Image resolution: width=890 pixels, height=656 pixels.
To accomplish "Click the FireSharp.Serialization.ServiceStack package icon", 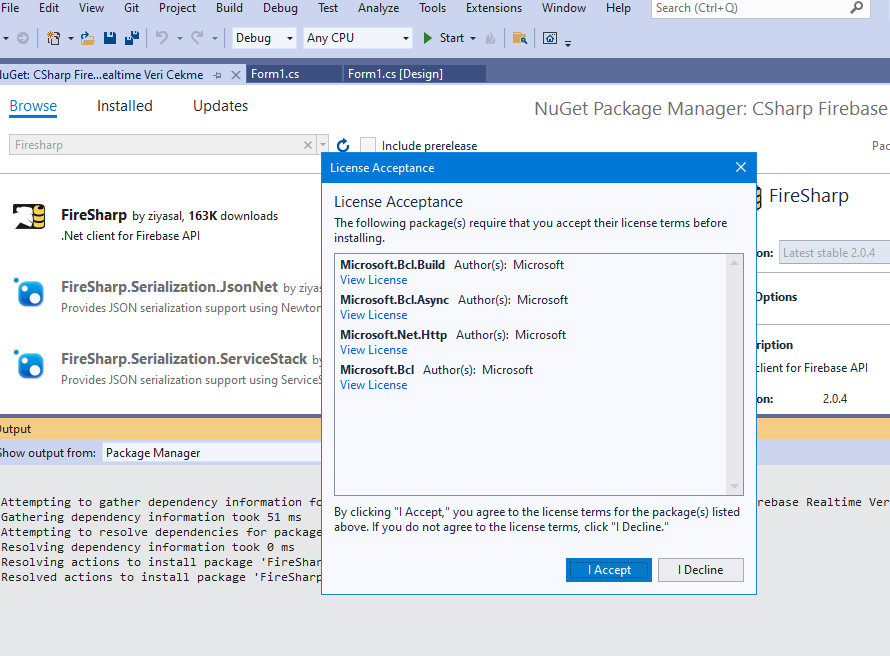I will pyautogui.click(x=30, y=364).
